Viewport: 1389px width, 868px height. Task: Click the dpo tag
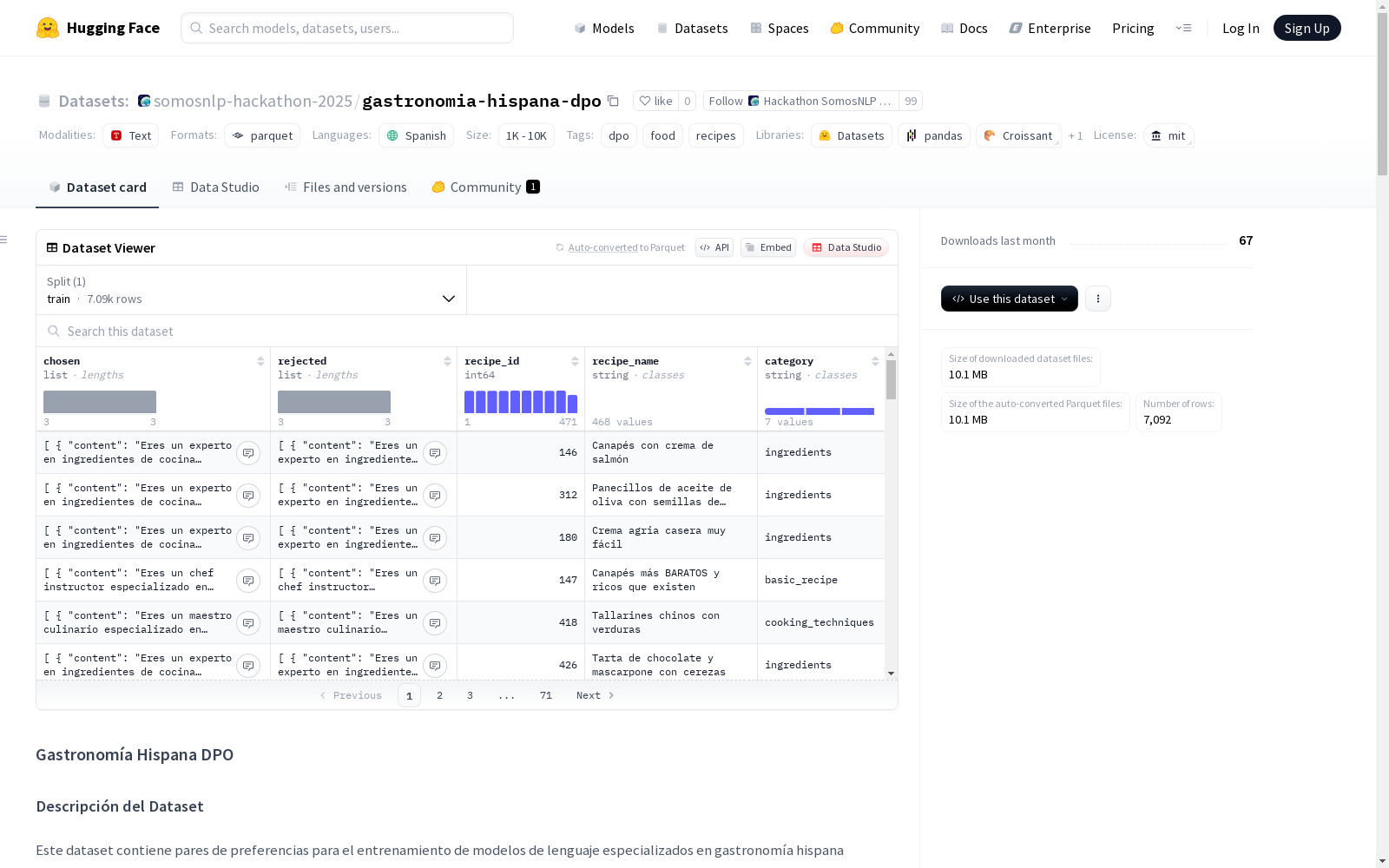pyautogui.click(x=619, y=135)
